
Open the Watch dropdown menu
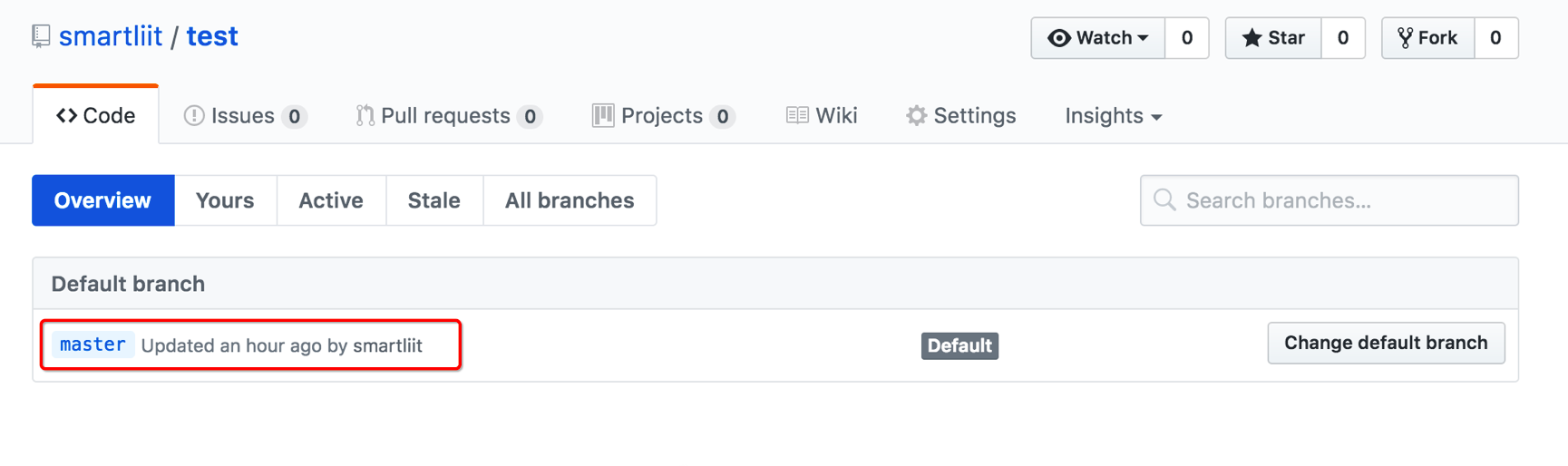[1098, 38]
